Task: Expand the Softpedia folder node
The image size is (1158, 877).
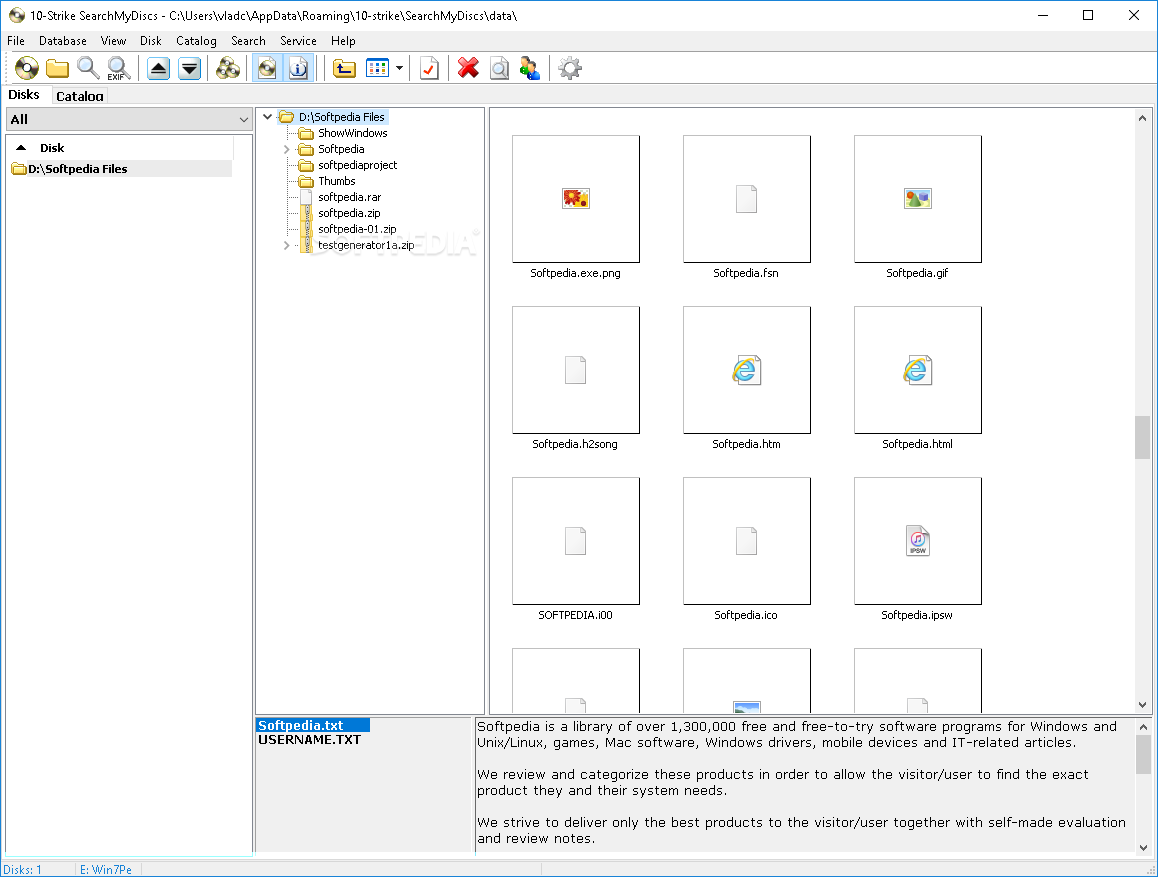Action: (287, 149)
